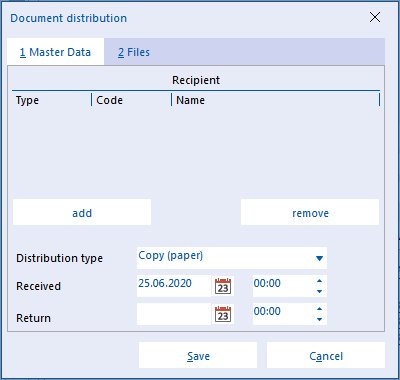Focus the Received date field 25.06.2020
The height and width of the screenshot is (380, 400).
(x=174, y=286)
